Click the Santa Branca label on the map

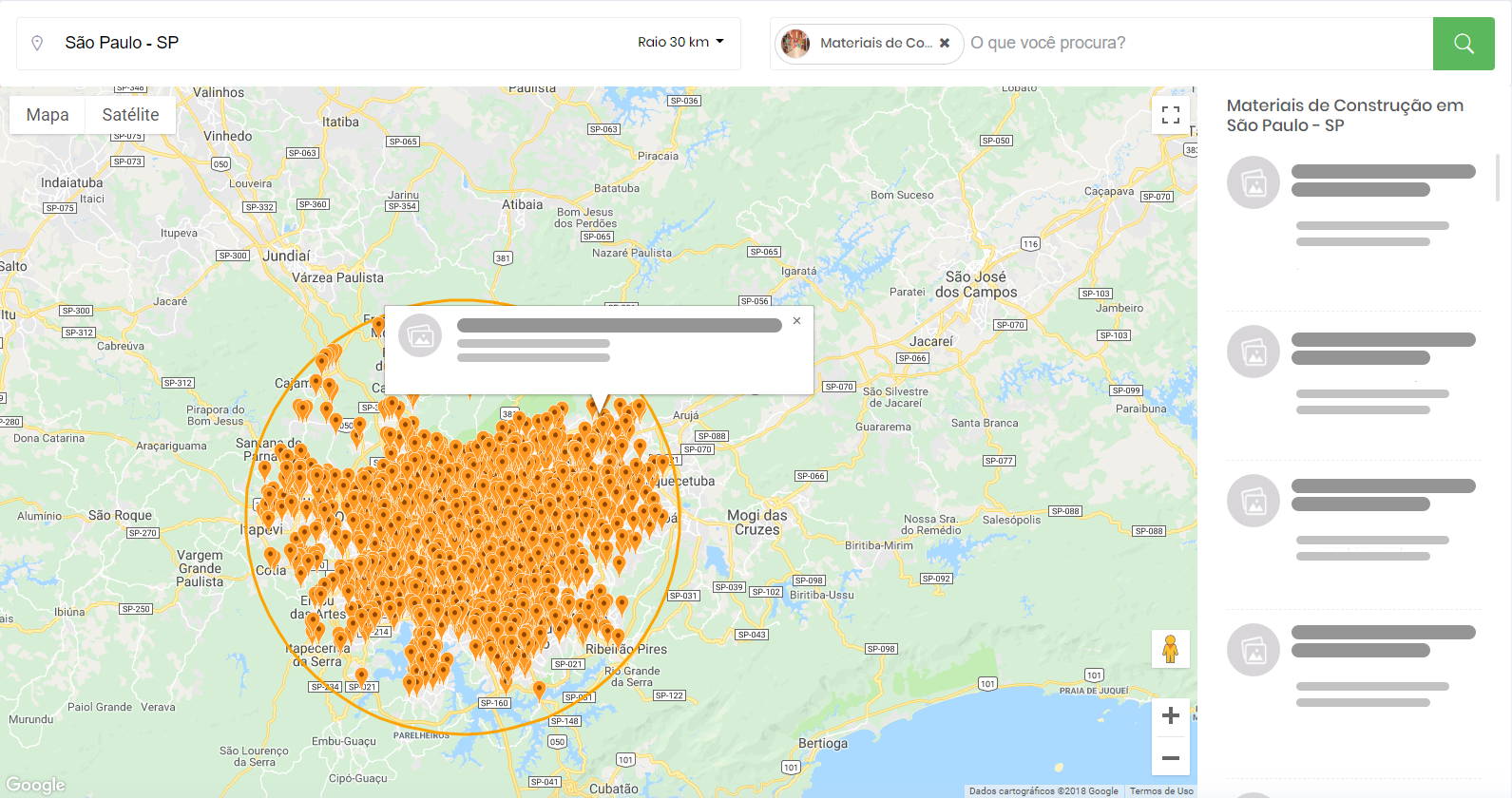click(985, 423)
